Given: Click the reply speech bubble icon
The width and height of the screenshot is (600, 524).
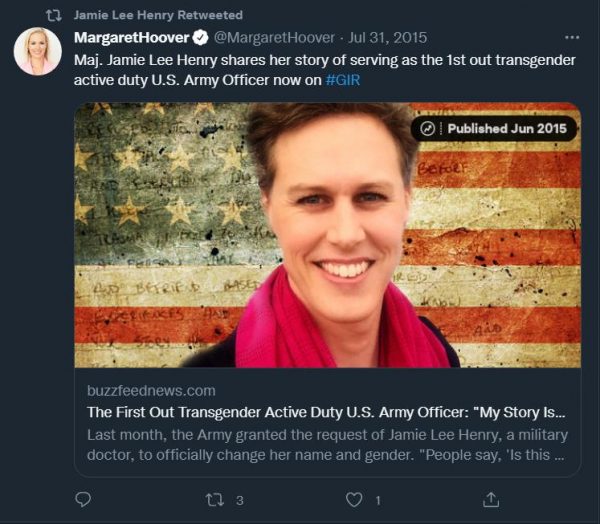Looking at the screenshot, I should (84, 498).
